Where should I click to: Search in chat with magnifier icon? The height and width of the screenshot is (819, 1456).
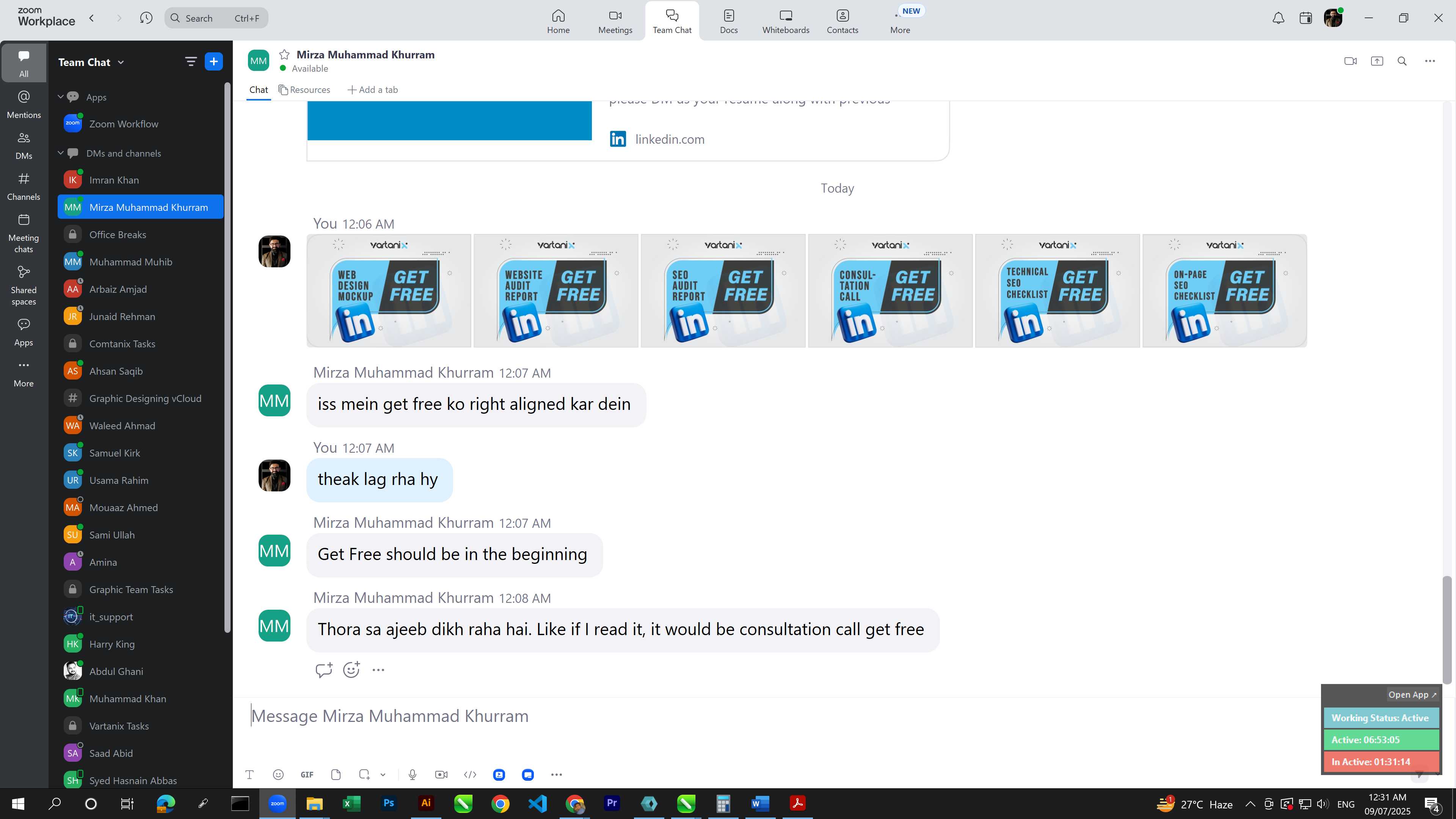pyautogui.click(x=1402, y=61)
